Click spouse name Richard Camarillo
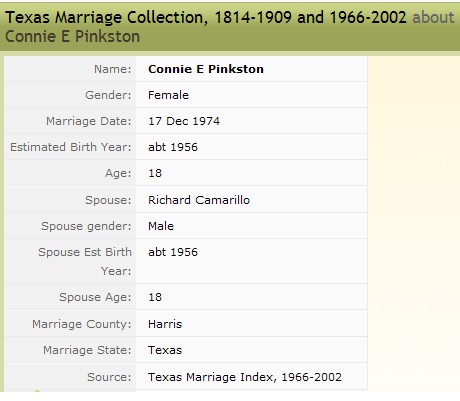This screenshot has width=460, height=401. pyautogui.click(x=199, y=200)
